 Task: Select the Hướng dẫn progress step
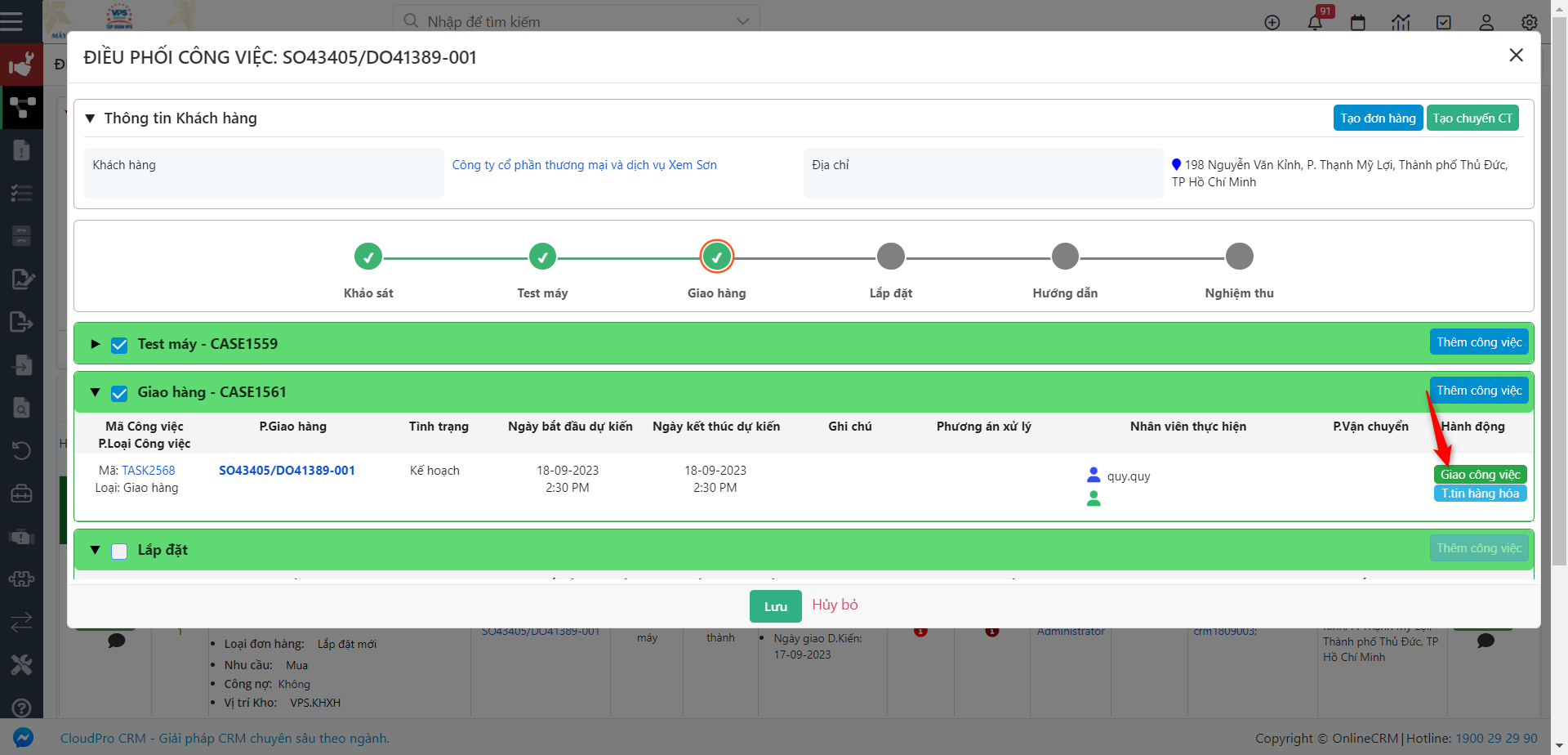(1065, 257)
